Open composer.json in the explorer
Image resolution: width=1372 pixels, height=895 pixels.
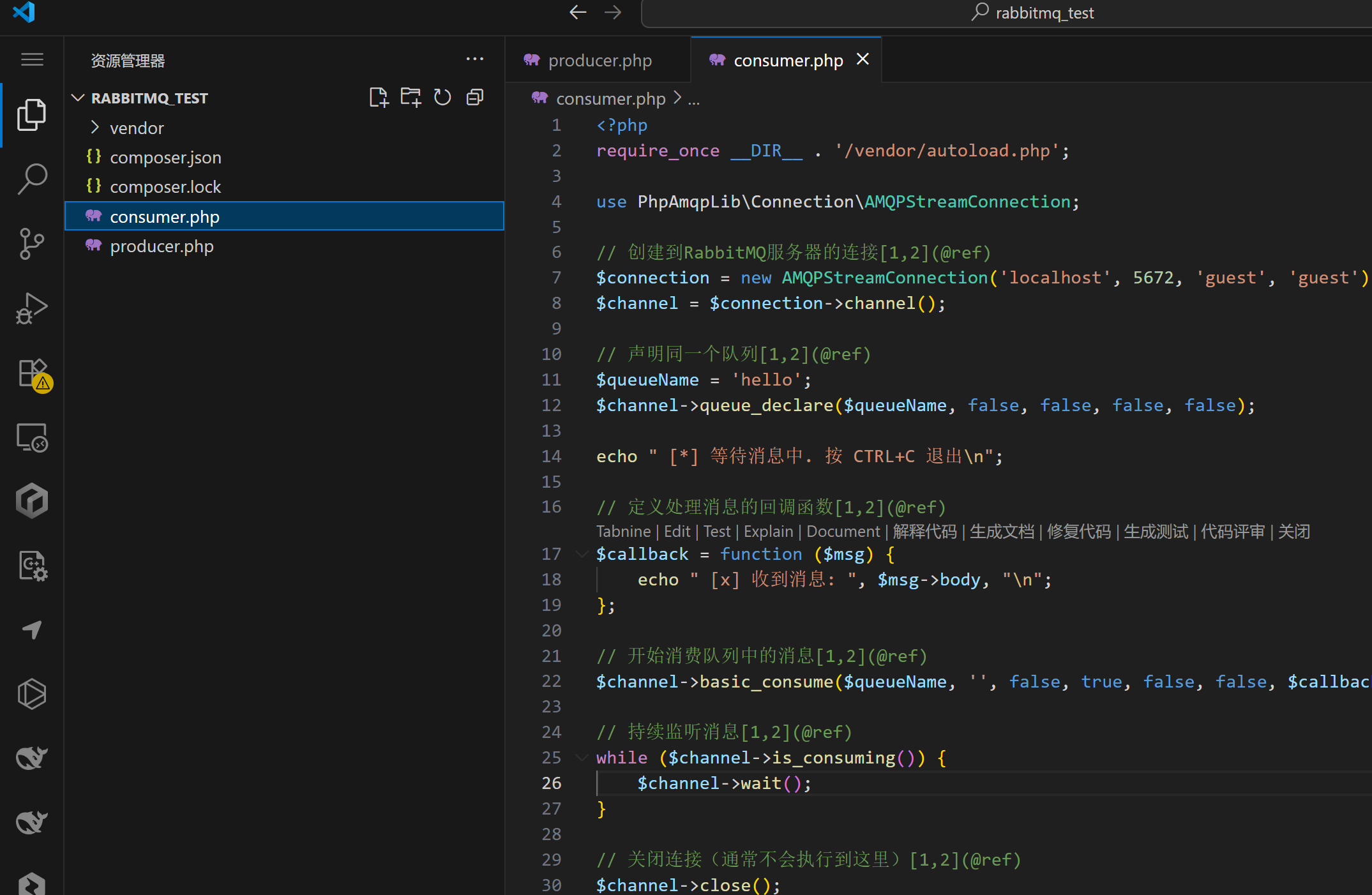point(284,157)
